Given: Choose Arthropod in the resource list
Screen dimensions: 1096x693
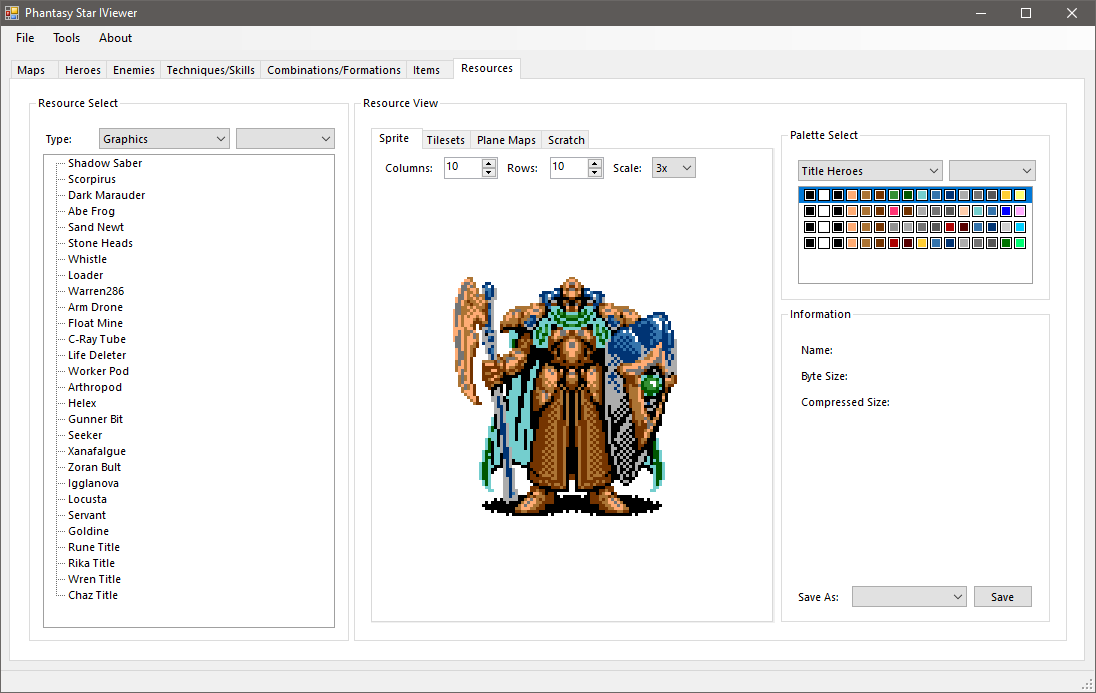Looking at the screenshot, I should pos(94,388).
